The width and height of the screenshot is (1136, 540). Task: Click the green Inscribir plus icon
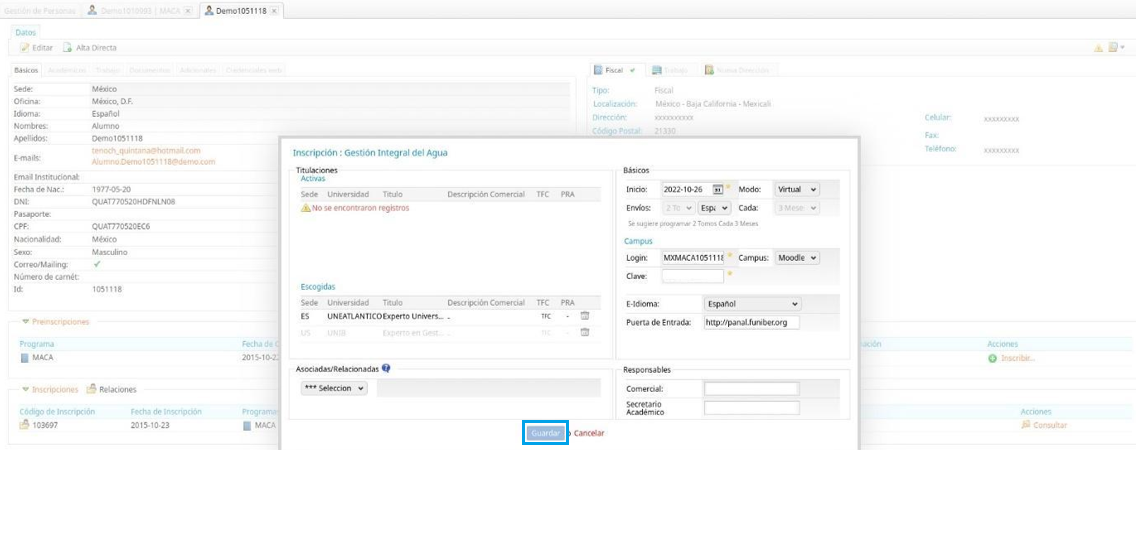(992, 358)
